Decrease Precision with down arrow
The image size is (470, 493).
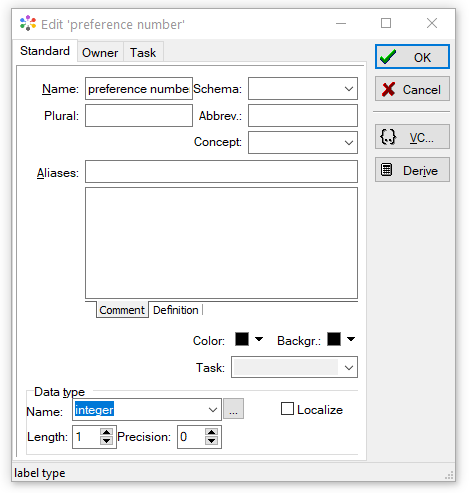point(211,441)
